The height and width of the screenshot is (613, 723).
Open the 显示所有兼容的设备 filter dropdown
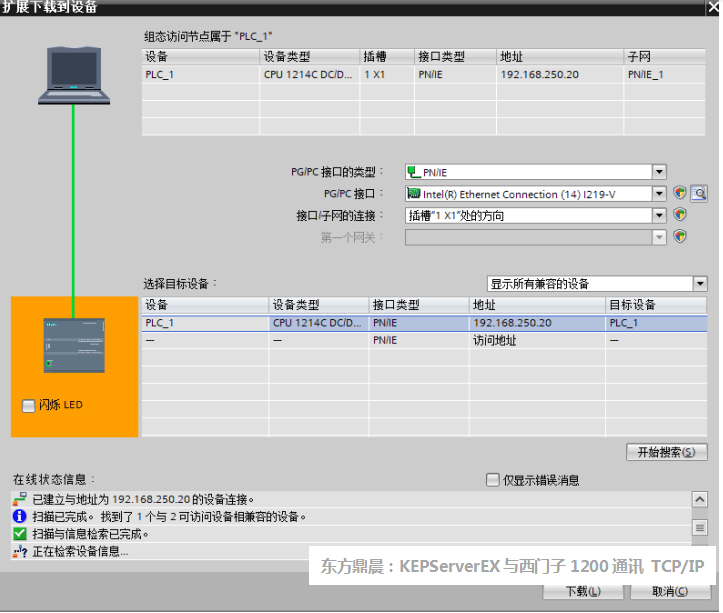(700, 284)
